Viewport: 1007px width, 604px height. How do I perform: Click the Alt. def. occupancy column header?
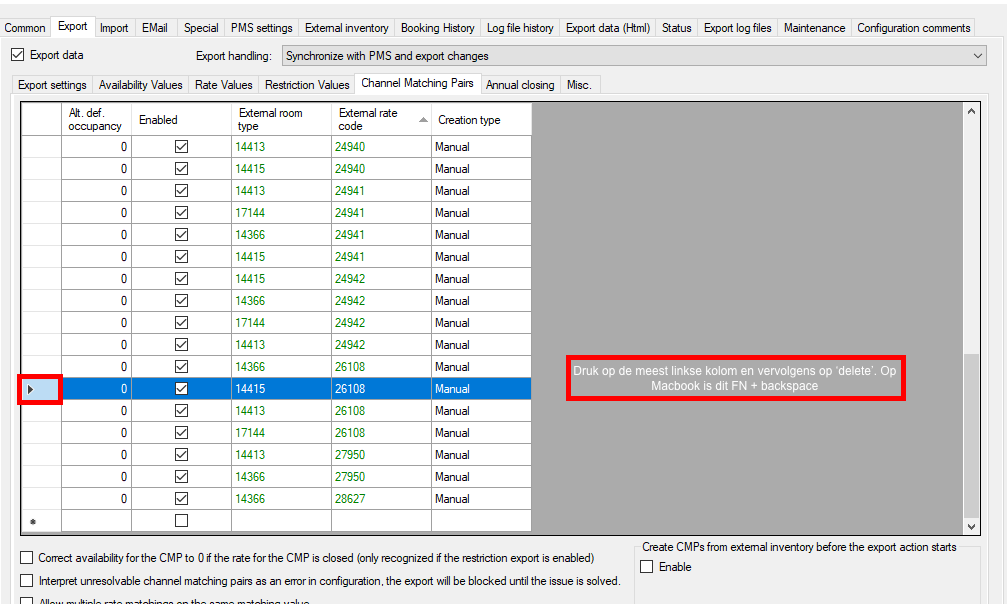[x=96, y=120]
